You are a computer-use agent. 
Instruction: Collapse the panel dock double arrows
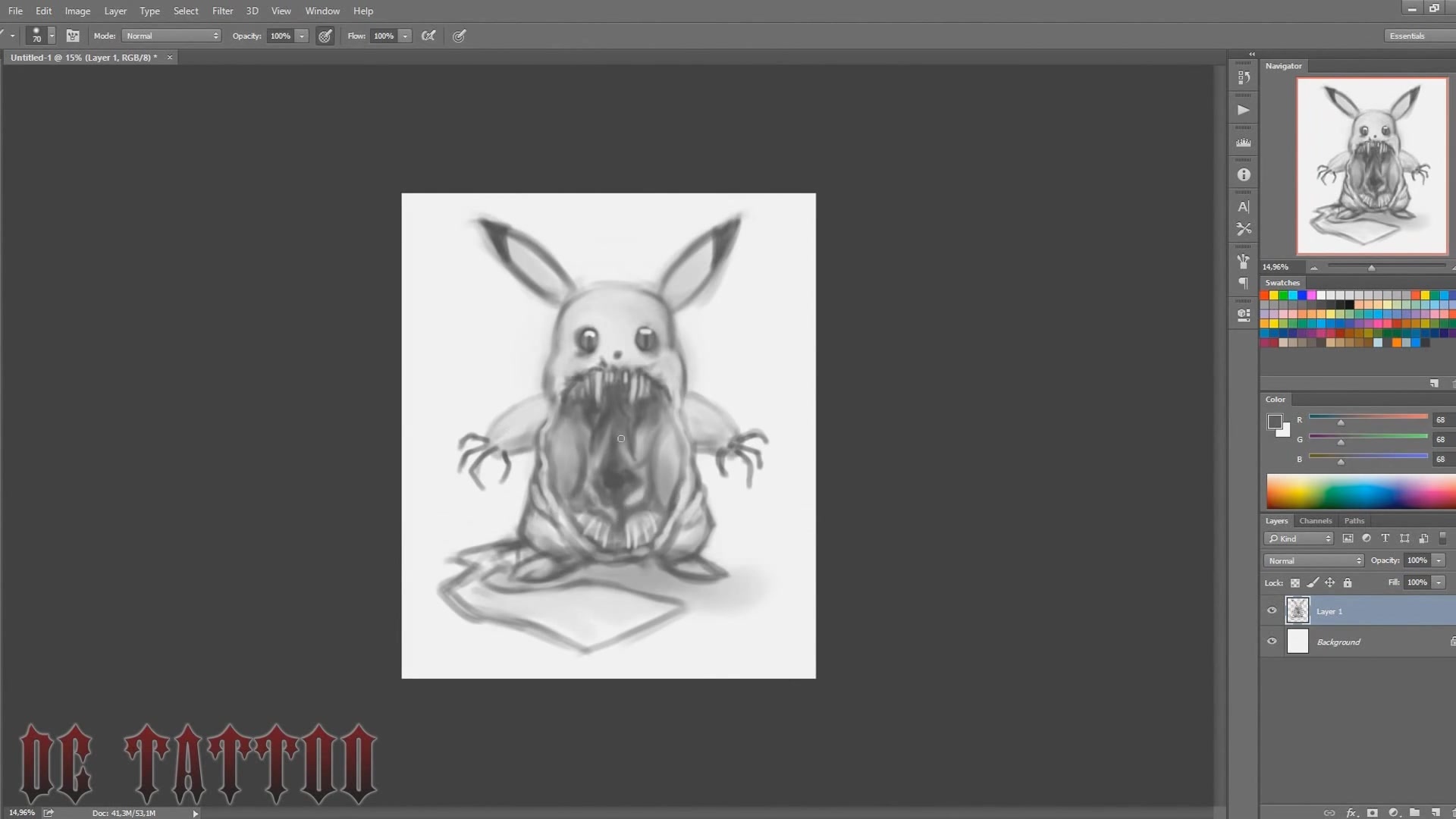point(1252,54)
